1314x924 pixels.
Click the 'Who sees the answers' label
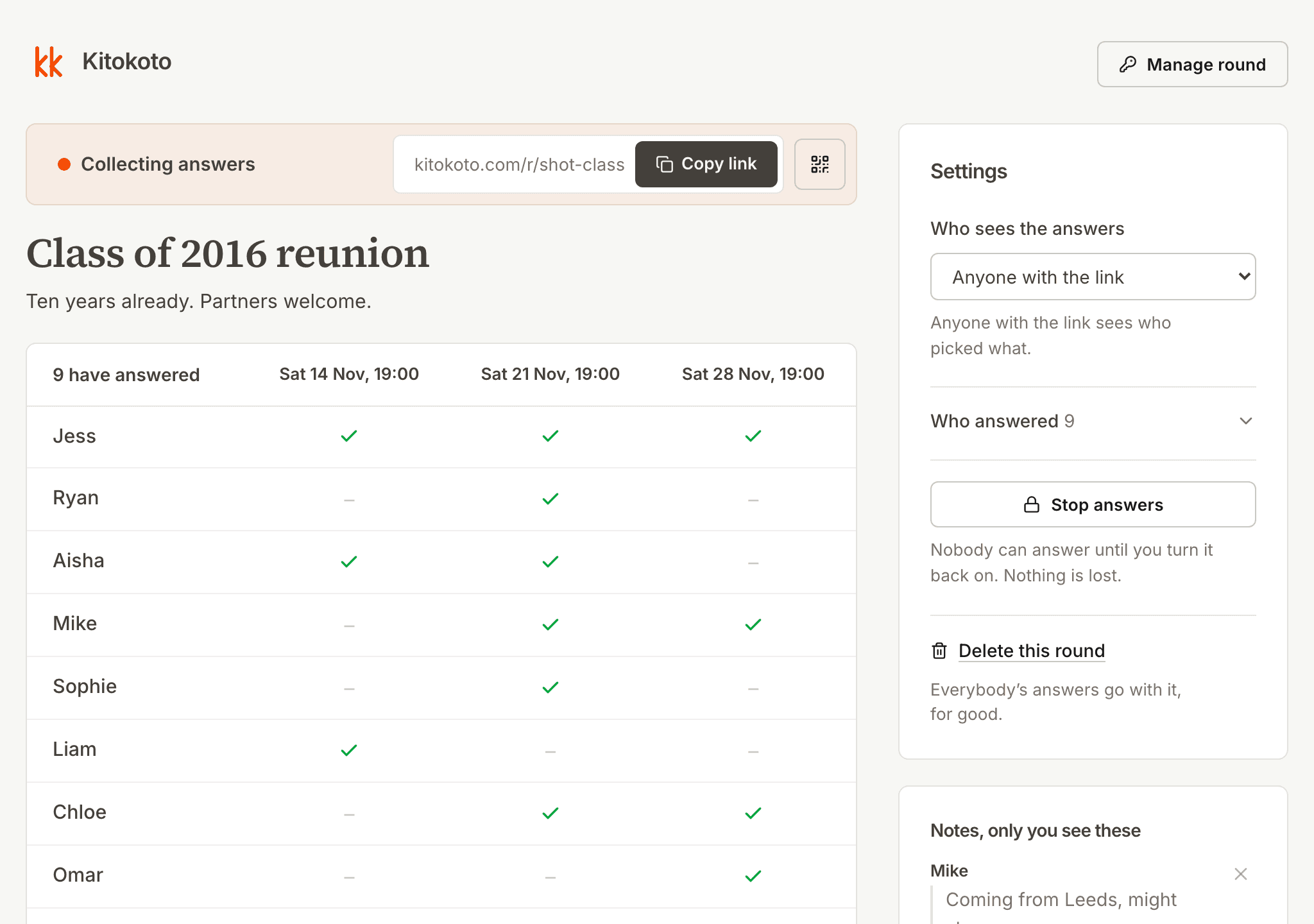pyautogui.click(x=1027, y=228)
